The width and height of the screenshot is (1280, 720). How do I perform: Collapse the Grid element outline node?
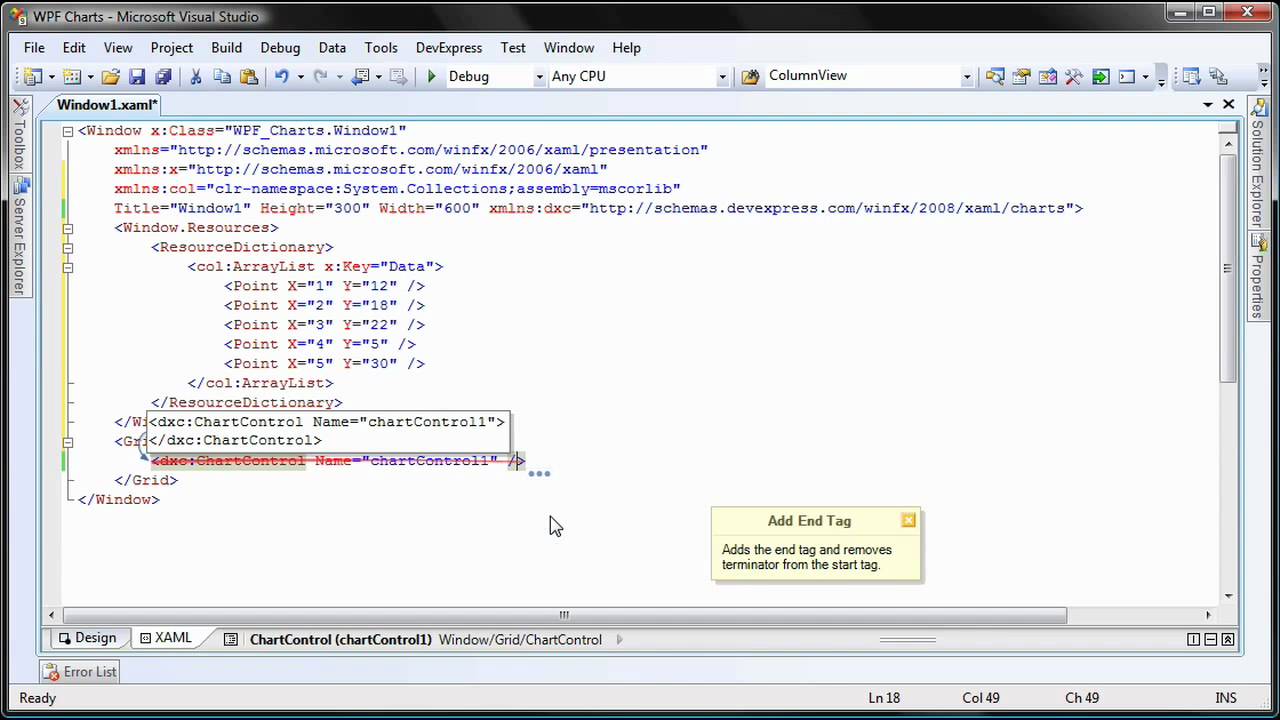pos(68,442)
